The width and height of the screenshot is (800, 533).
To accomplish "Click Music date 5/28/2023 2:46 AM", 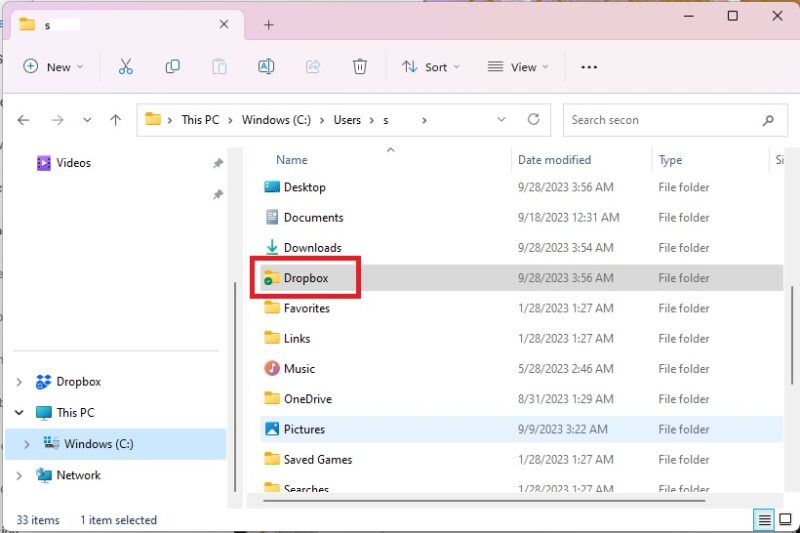I will (x=565, y=369).
